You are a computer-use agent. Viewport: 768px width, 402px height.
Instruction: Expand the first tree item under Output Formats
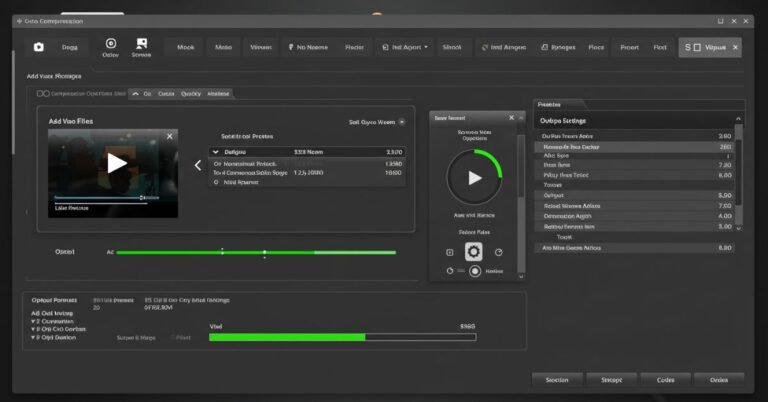[x=33, y=321]
